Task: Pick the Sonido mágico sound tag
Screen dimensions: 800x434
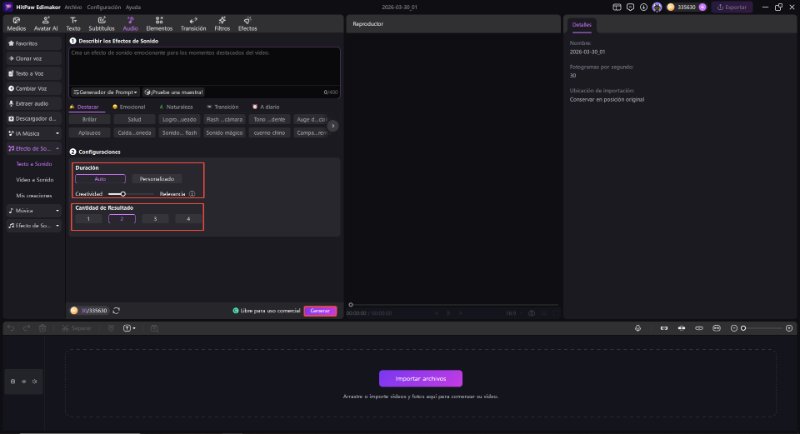Action: tap(224, 133)
